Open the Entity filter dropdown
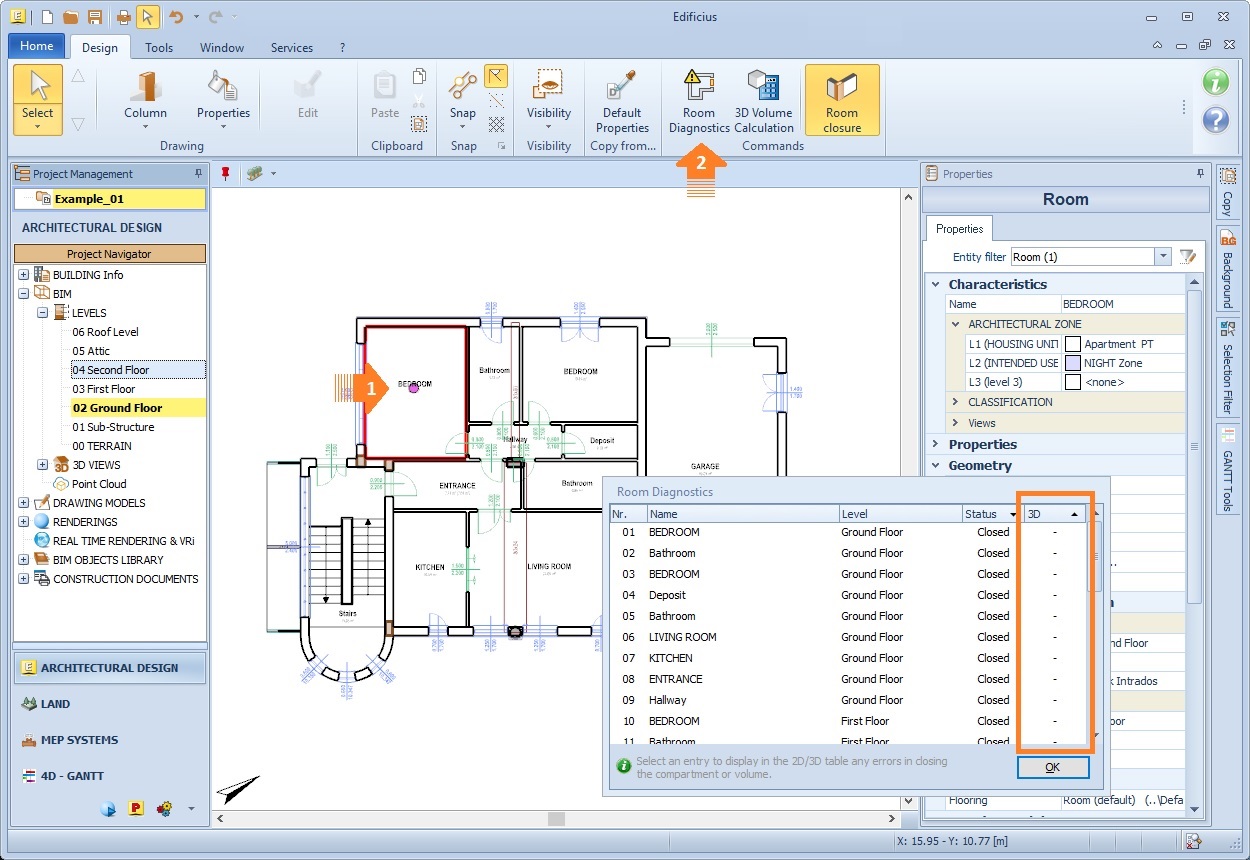The image size is (1250, 860). click(x=1163, y=257)
